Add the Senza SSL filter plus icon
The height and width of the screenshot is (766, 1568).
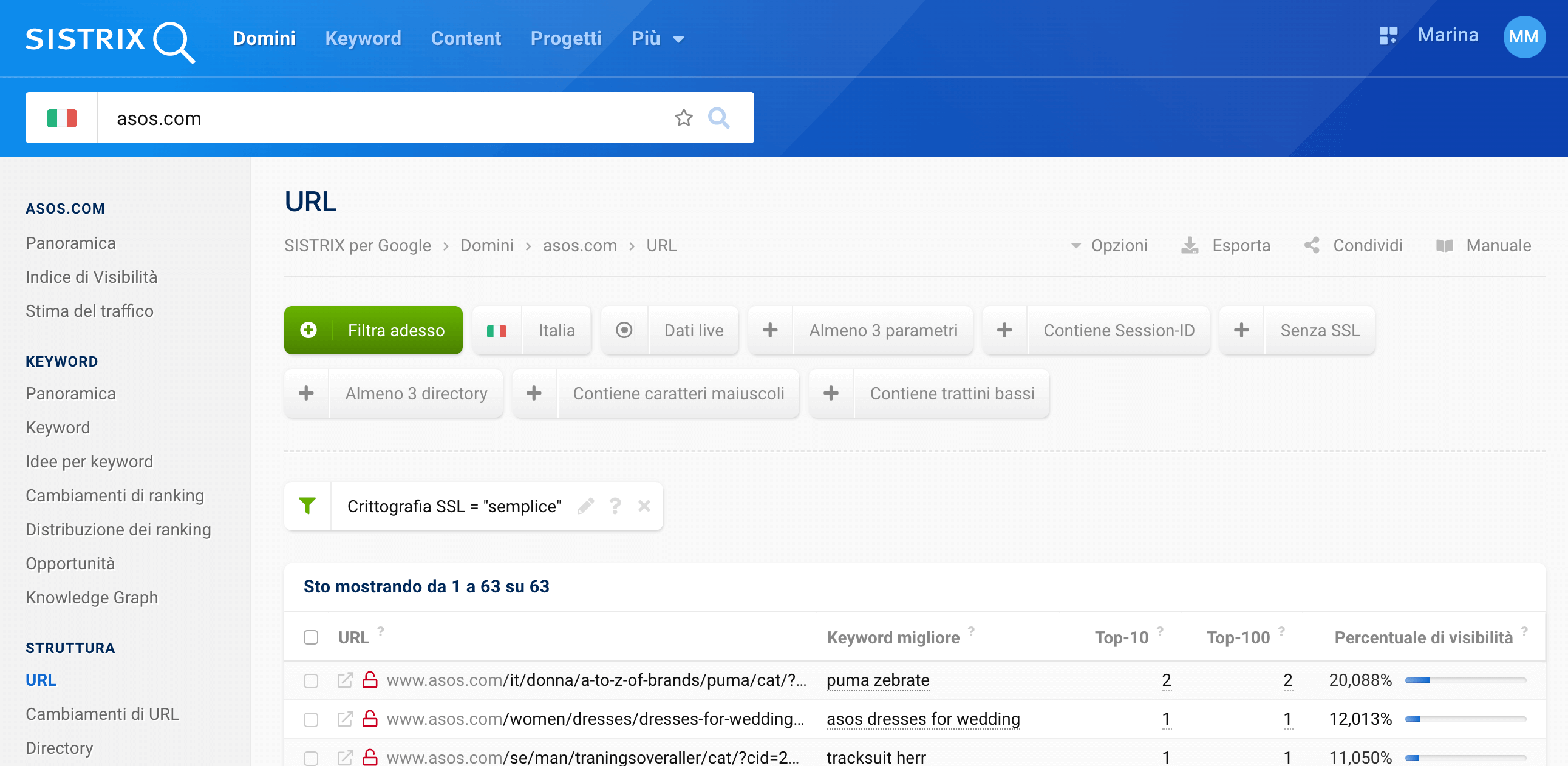(x=1241, y=330)
